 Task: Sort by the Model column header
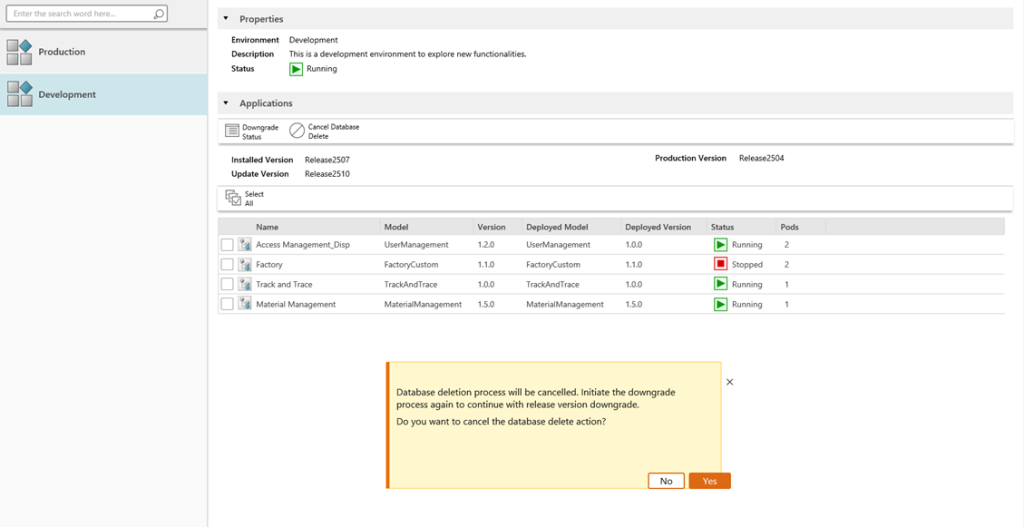click(x=396, y=227)
